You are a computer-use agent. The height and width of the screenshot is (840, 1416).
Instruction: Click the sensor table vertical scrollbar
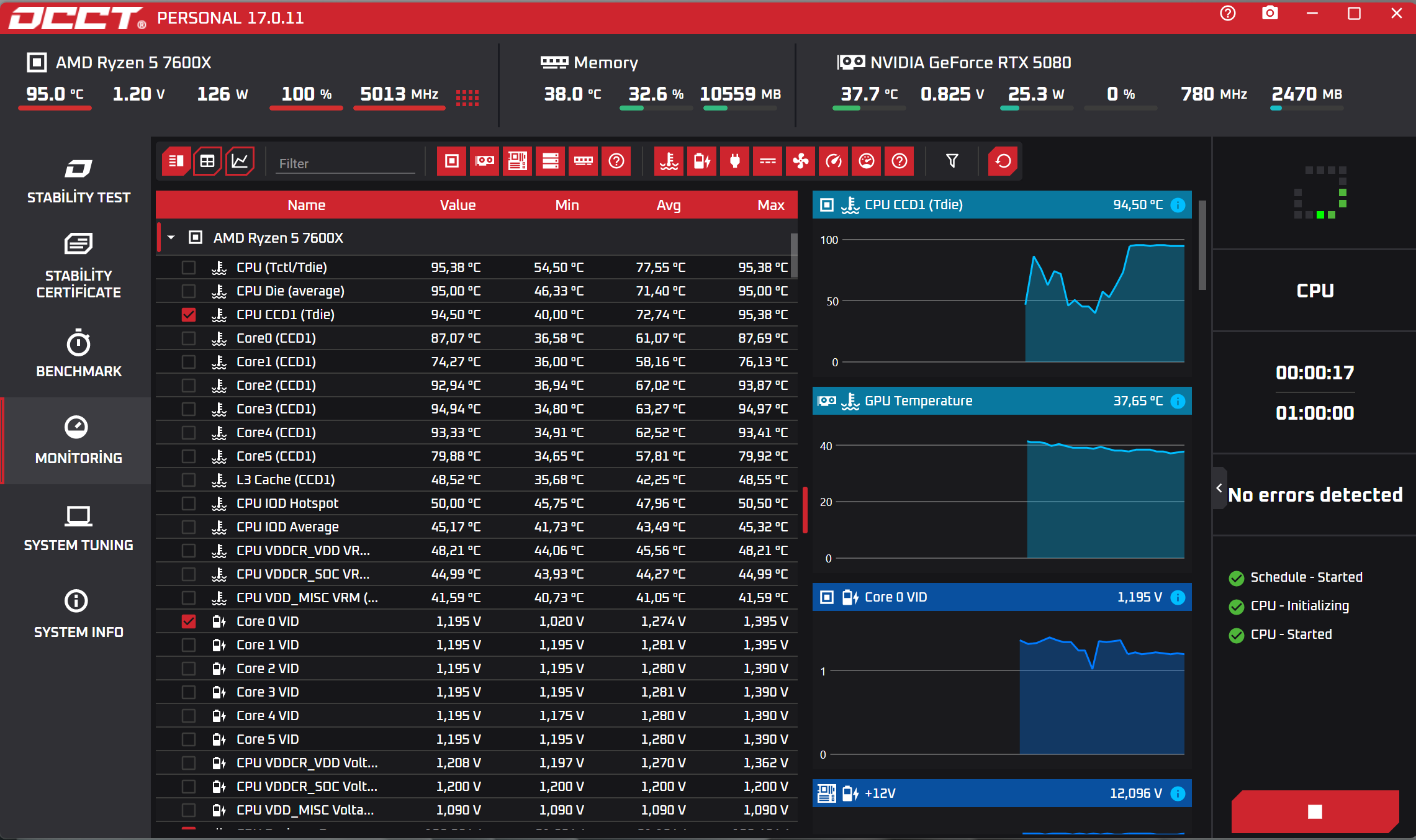[794, 256]
